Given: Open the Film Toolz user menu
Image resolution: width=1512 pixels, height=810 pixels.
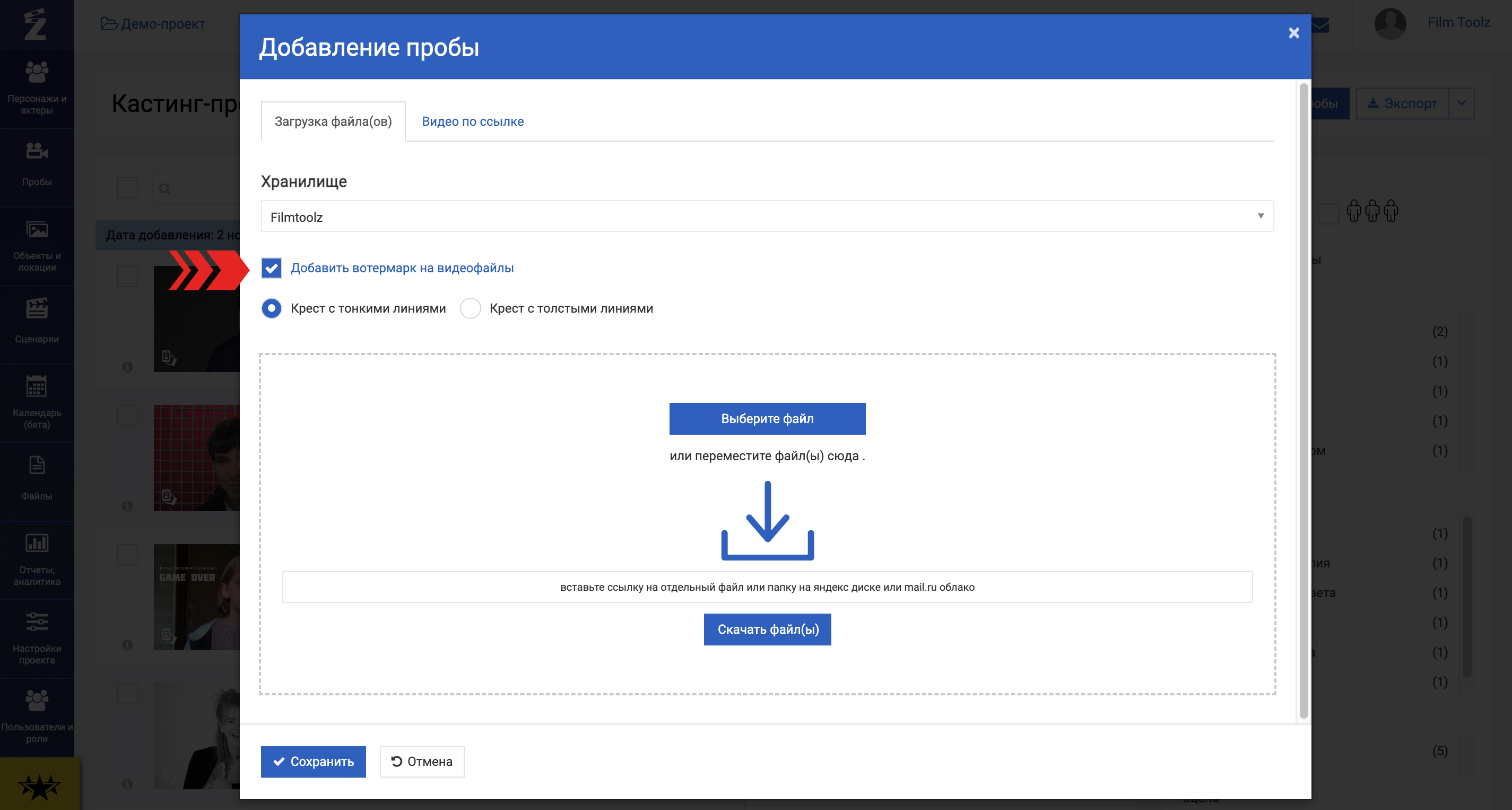Looking at the screenshot, I should click(x=1458, y=22).
